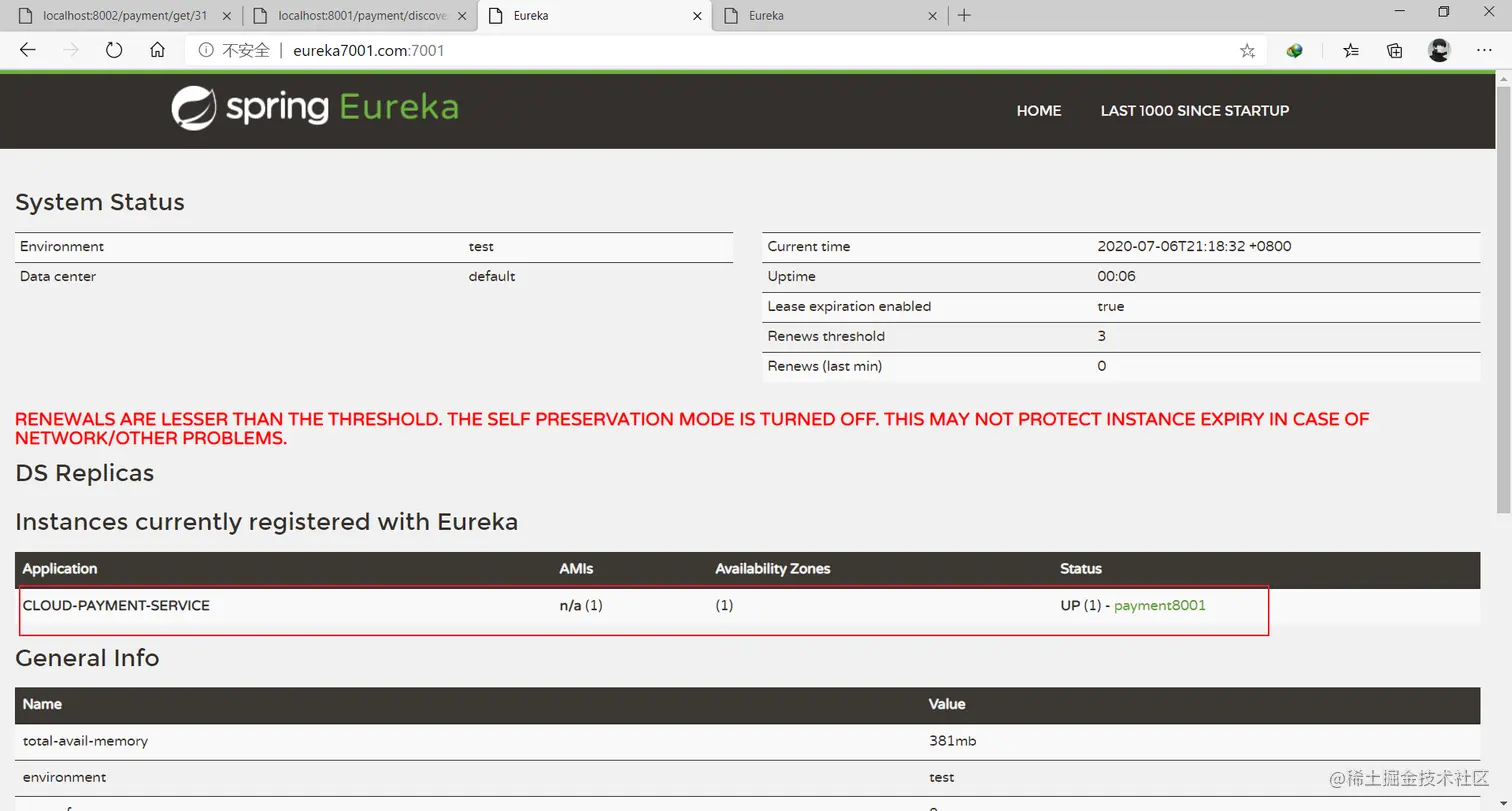Click the n/a (1) AMIs cell
The width and height of the screenshot is (1512, 811).
point(581,605)
